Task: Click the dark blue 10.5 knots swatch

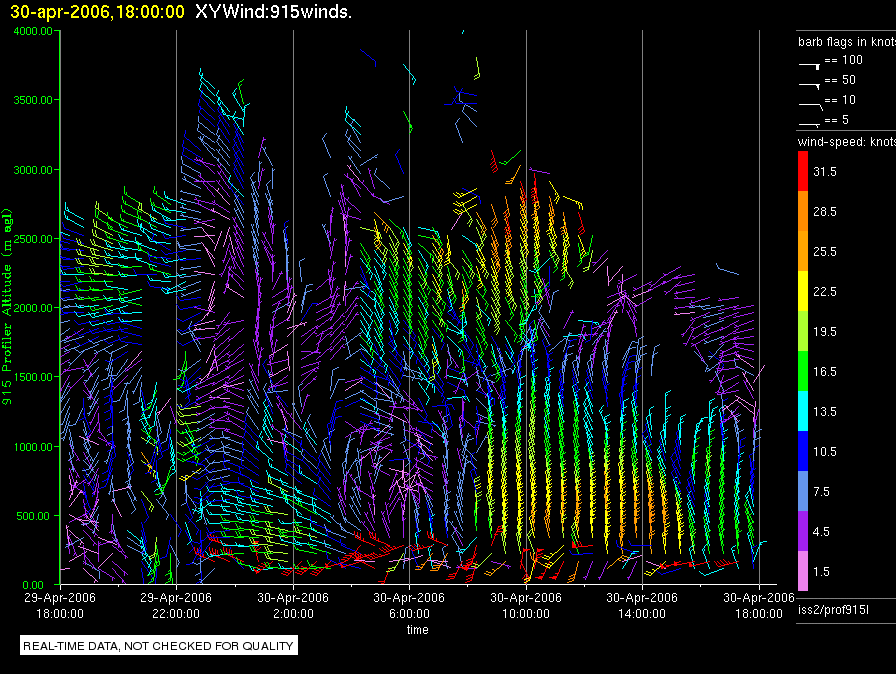Action: 804,451
